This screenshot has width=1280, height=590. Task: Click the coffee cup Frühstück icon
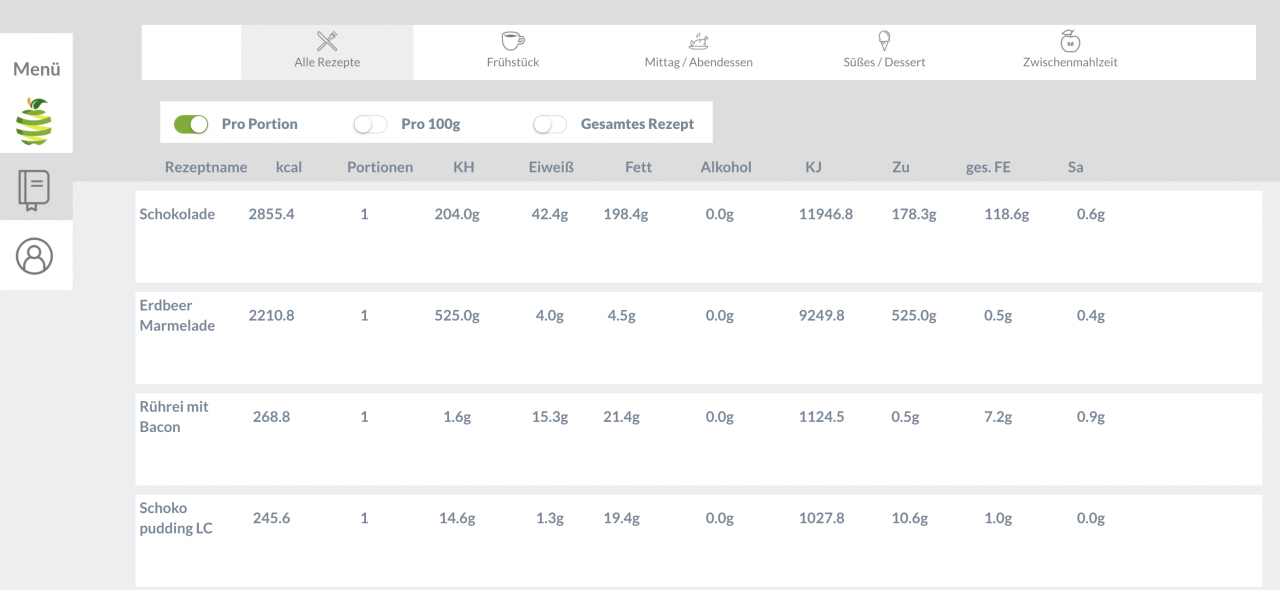click(x=511, y=41)
